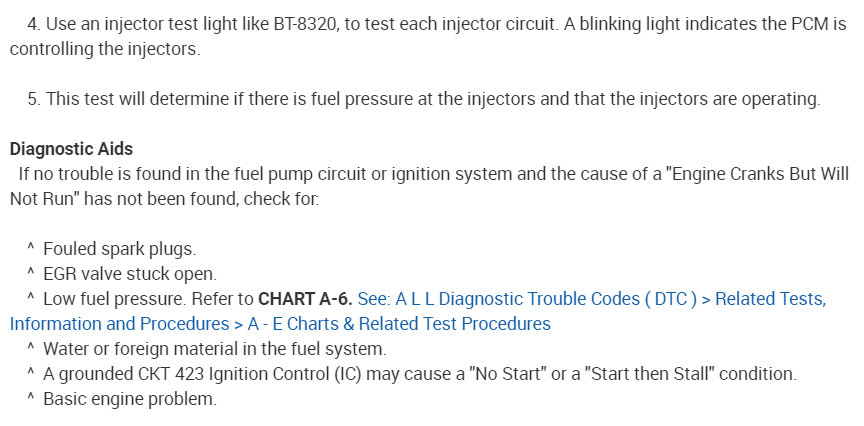Viewport: 864px width, 426px height.
Task: Select the Basic engine problem bullet text
Action: tap(129, 399)
